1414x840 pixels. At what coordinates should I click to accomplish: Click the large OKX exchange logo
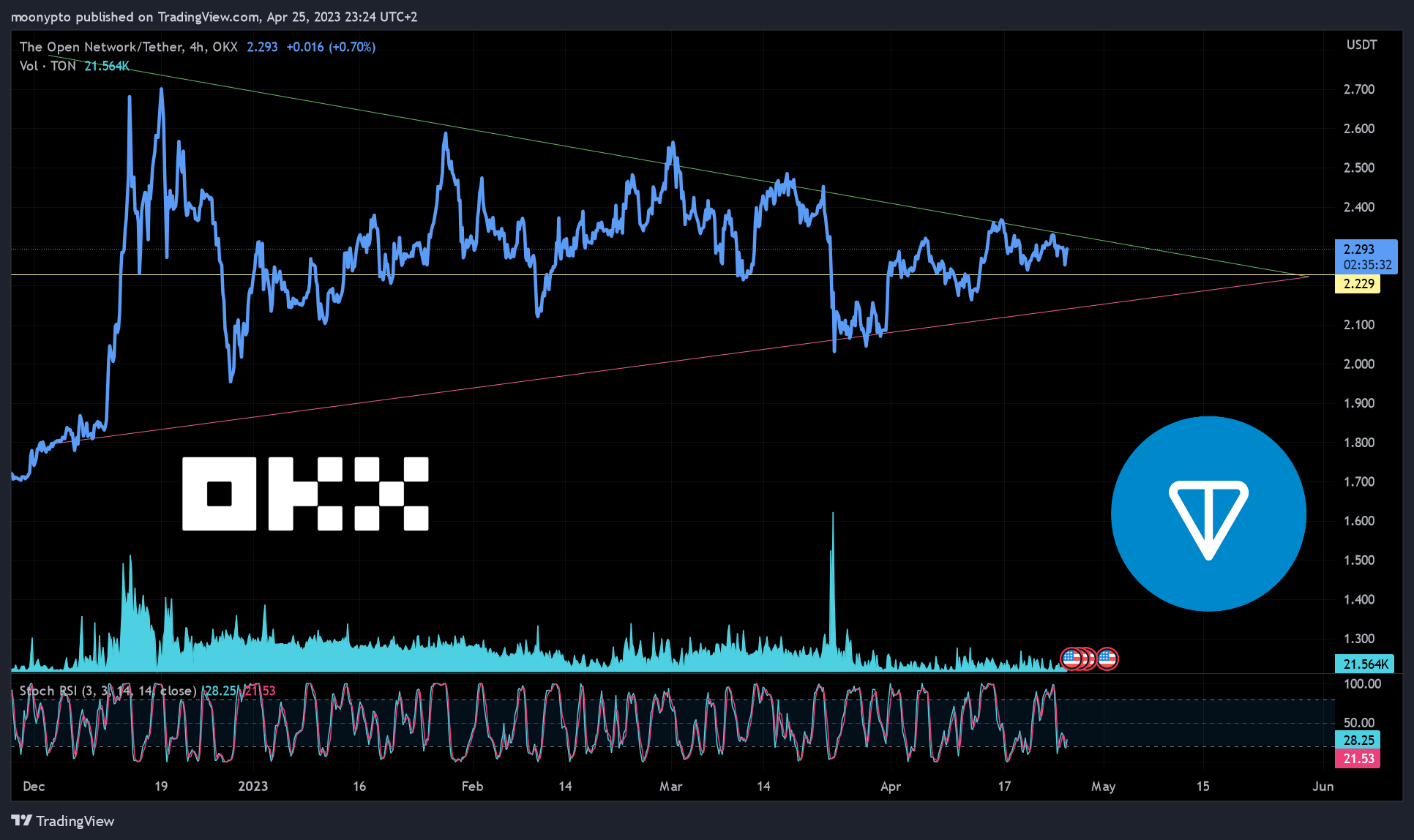tap(305, 494)
